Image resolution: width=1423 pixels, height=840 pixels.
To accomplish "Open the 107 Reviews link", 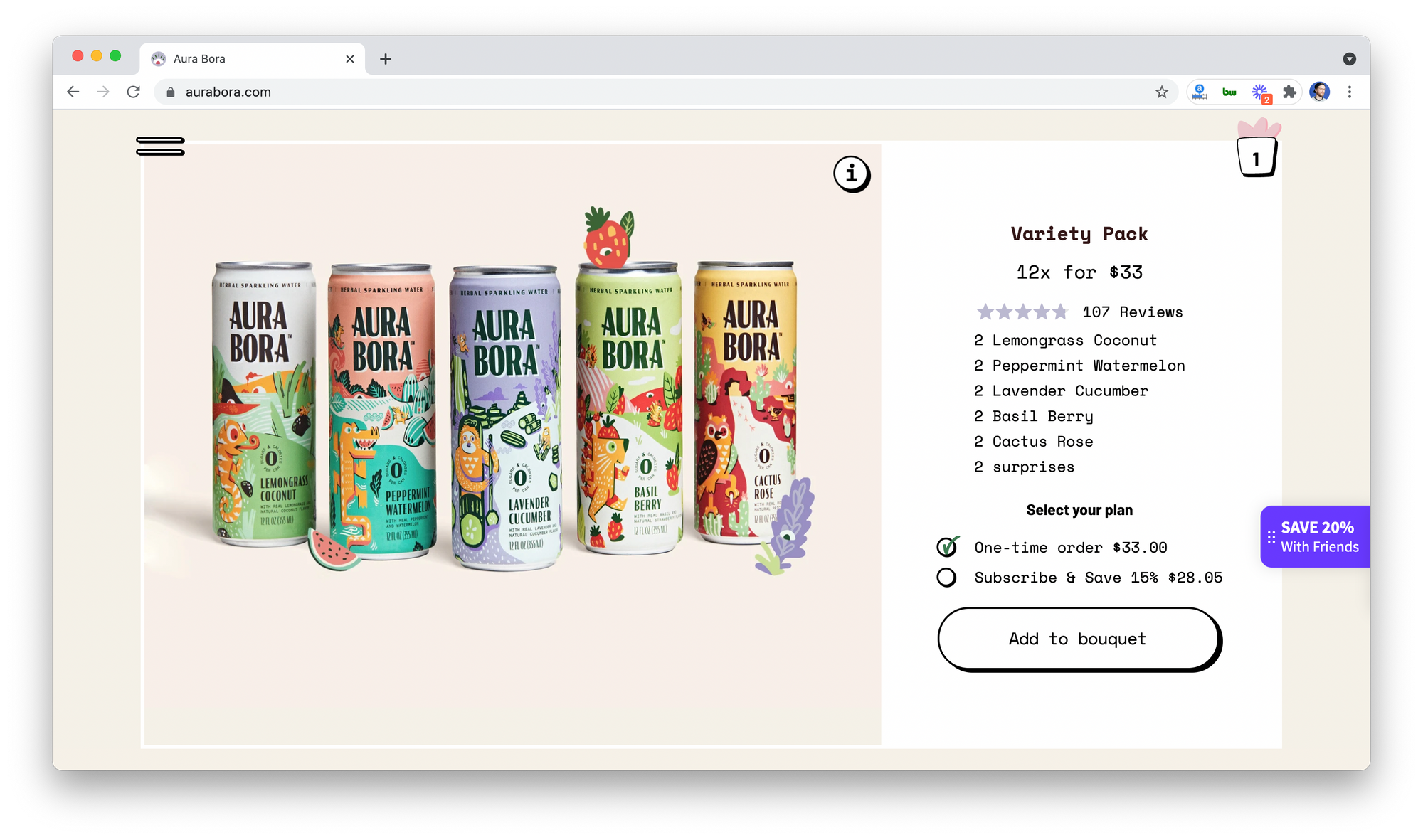I will (x=1132, y=312).
